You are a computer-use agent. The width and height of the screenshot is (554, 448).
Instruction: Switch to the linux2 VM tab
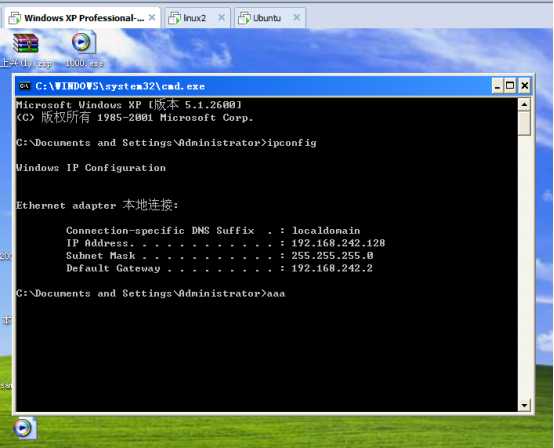[x=197, y=18]
